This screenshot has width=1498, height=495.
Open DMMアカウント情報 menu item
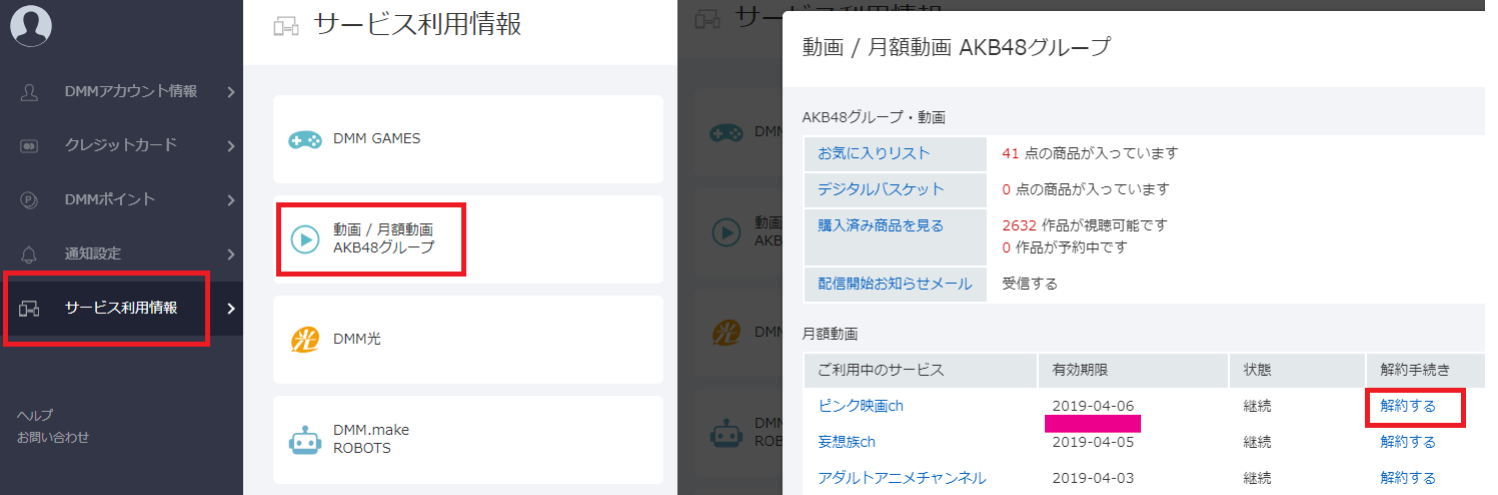pos(121,92)
